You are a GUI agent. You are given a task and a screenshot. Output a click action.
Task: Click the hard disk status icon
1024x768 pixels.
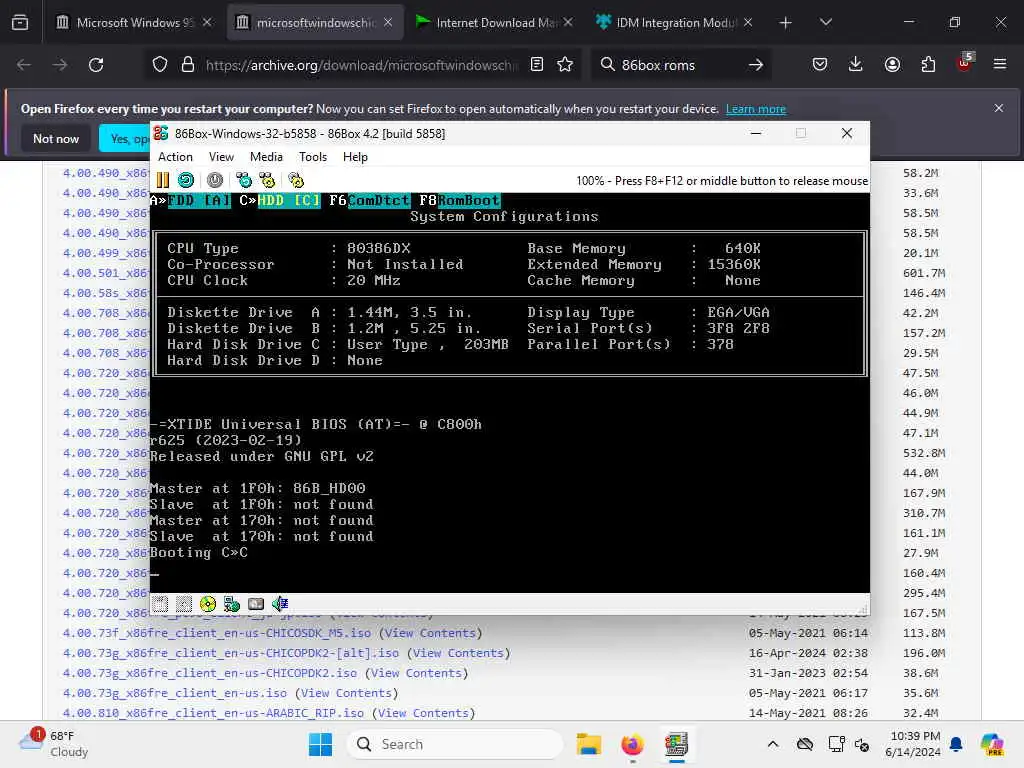pos(256,604)
